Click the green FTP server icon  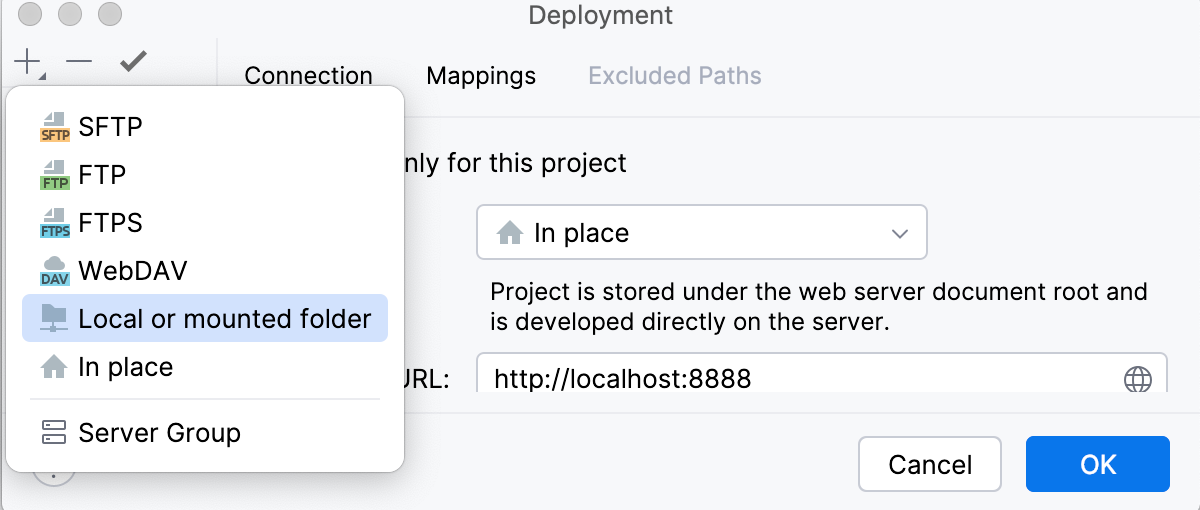[x=55, y=176]
